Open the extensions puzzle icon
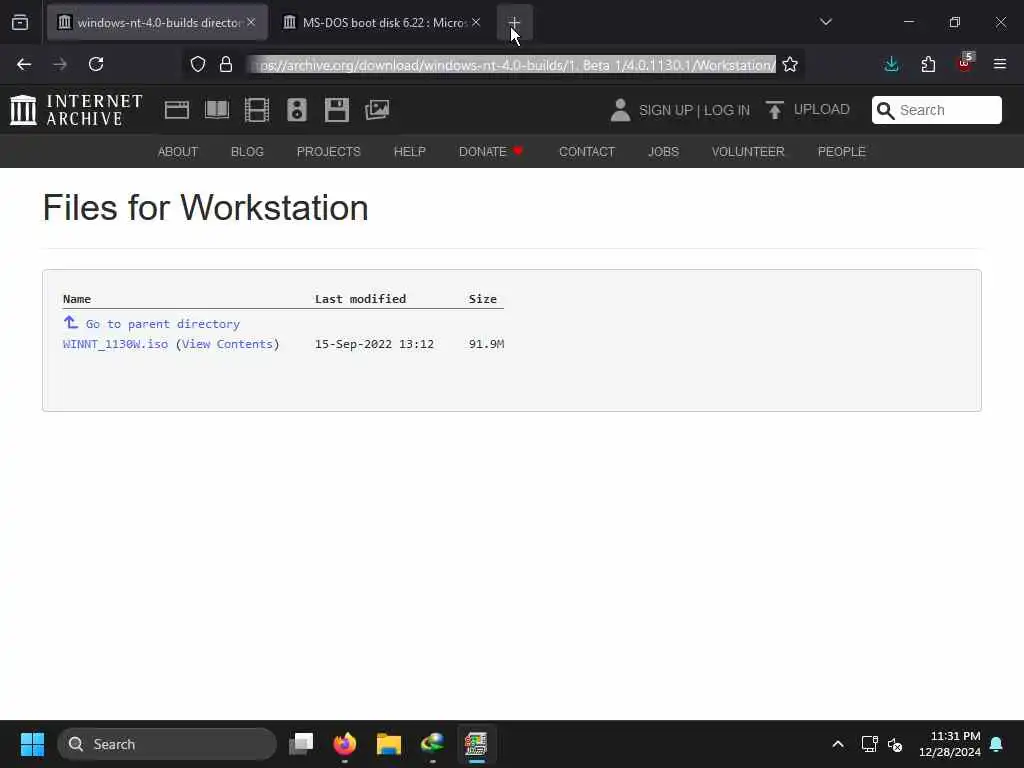This screenshot has height=768, width=1024. 928,64
